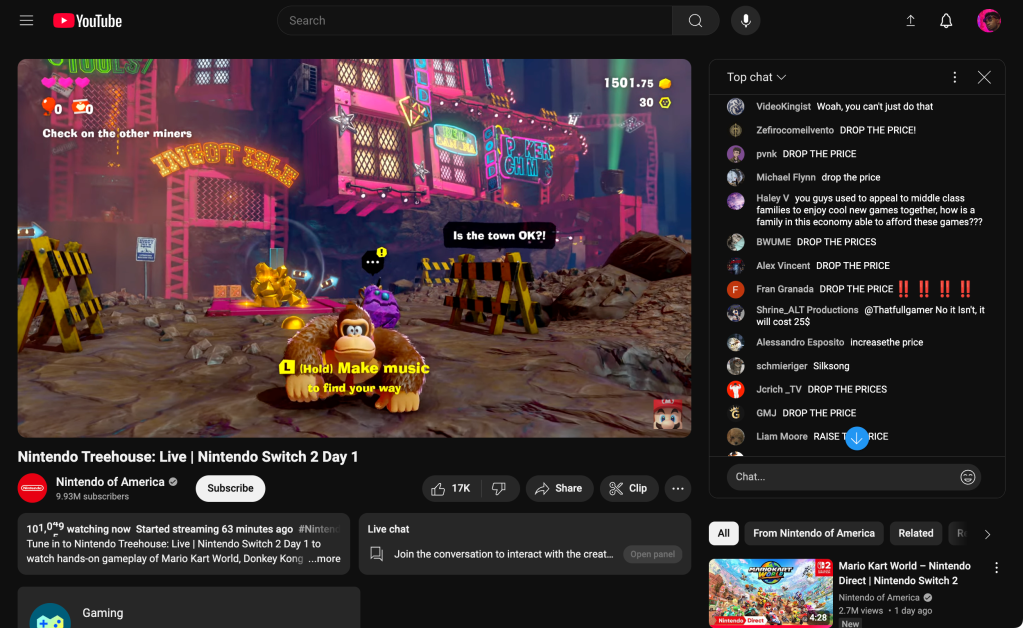This screenshot has width=1023, height=628.
Task: Open the notifications bell
Action: point(946,21)
